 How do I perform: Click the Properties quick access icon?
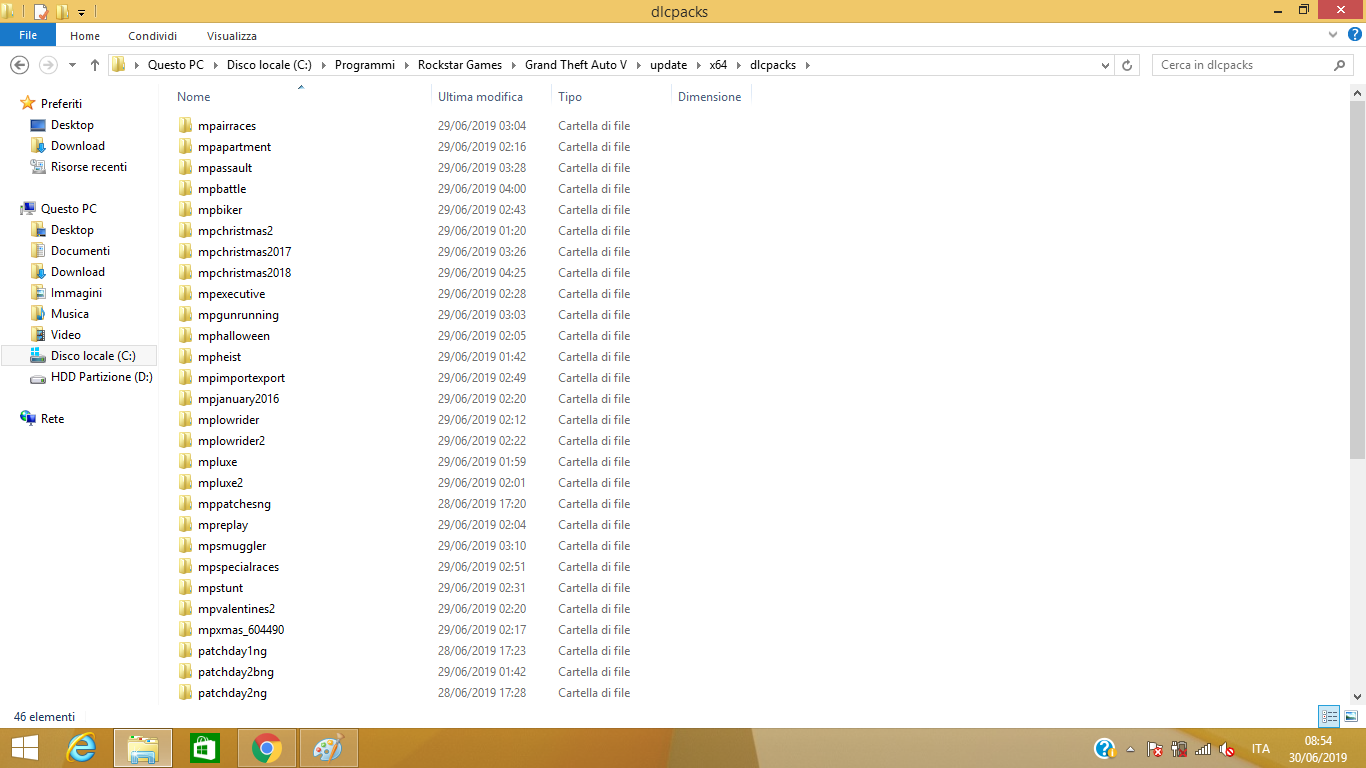(41, 12)
